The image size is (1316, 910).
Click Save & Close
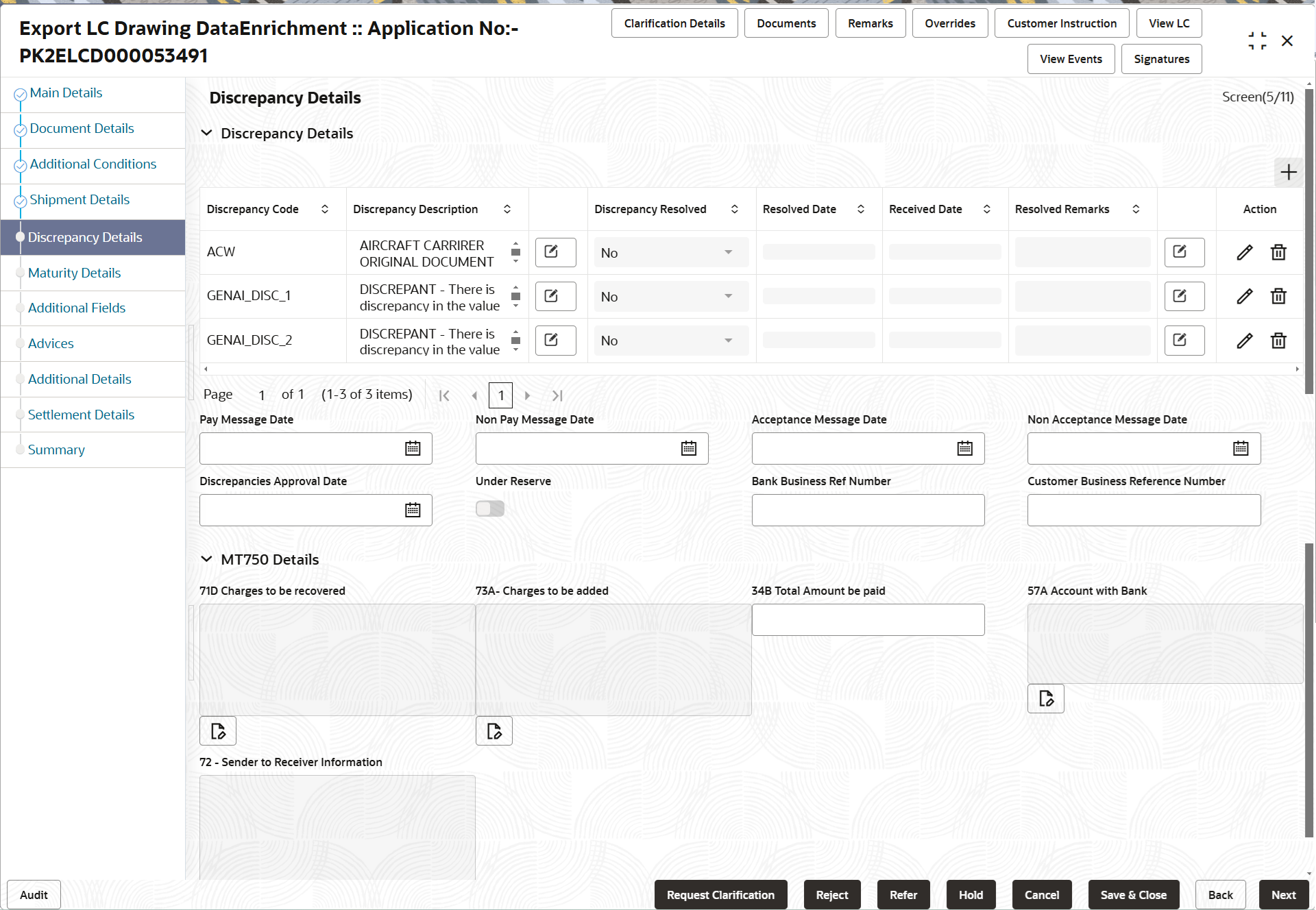coord(1133,895)
